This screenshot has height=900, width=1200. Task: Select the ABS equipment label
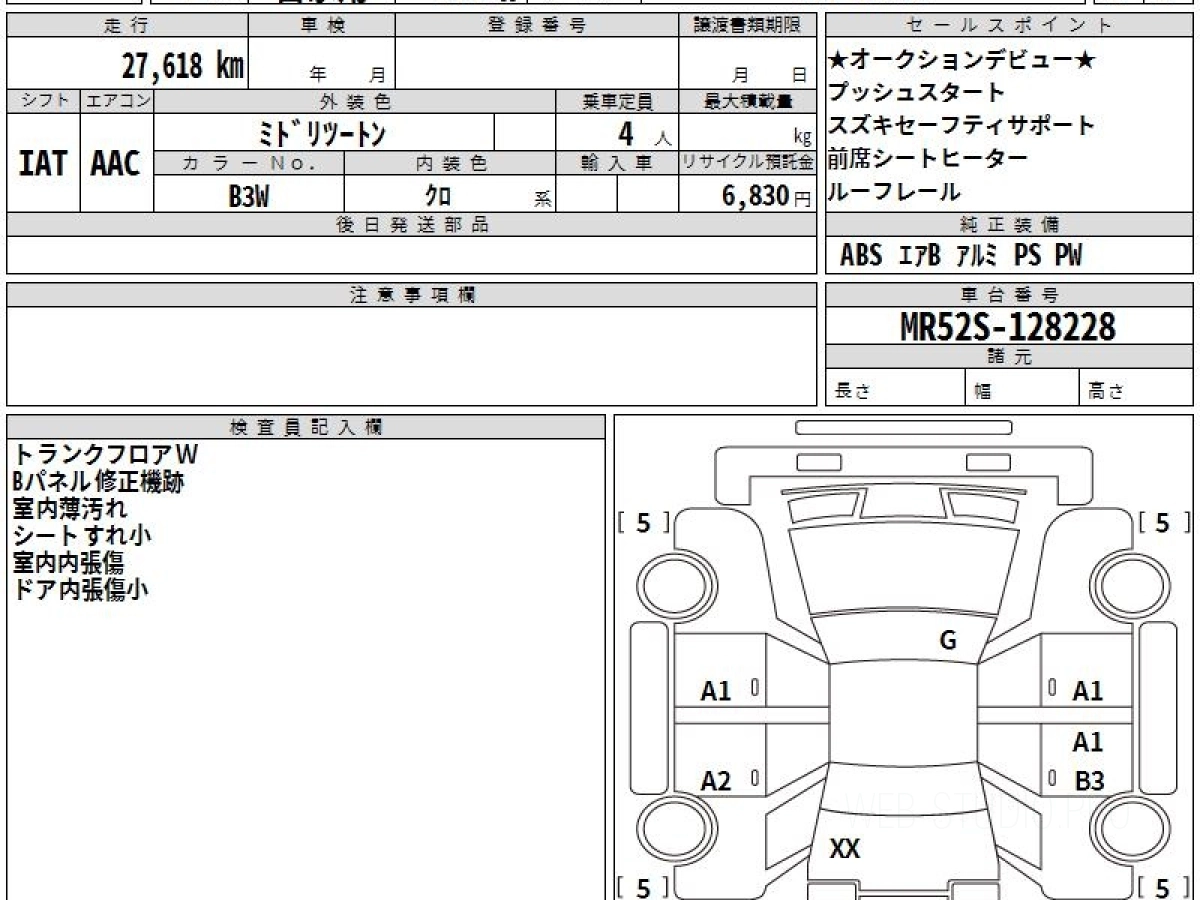tap(861, 256)
